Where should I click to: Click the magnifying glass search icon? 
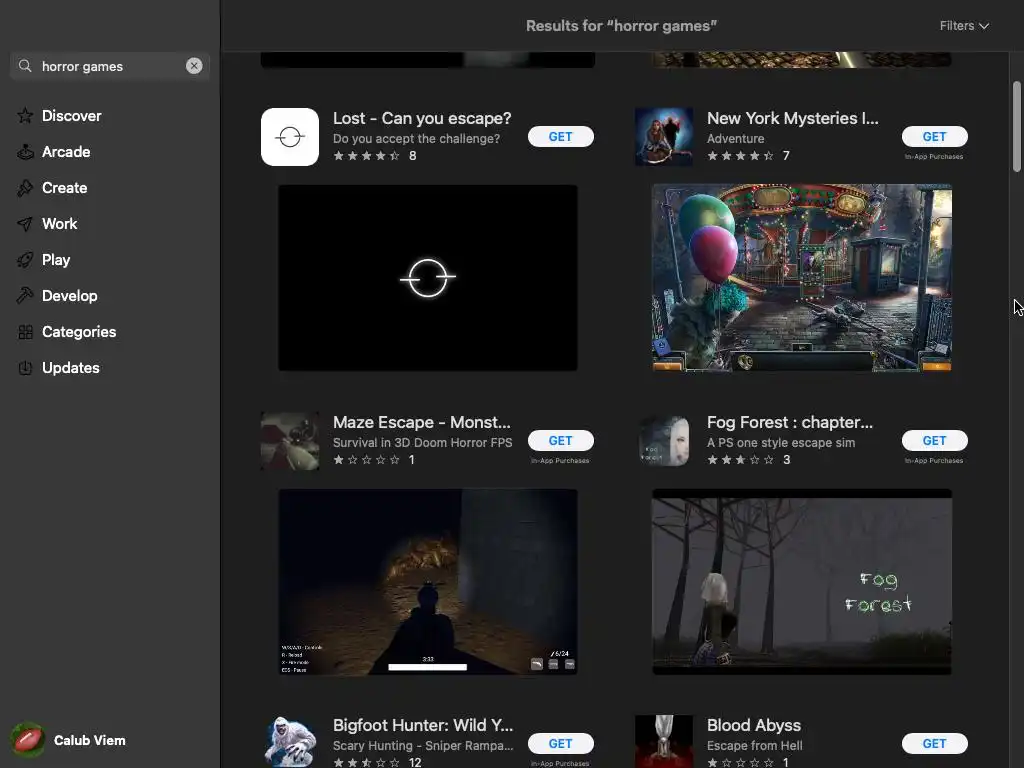[x=25, y=66]
